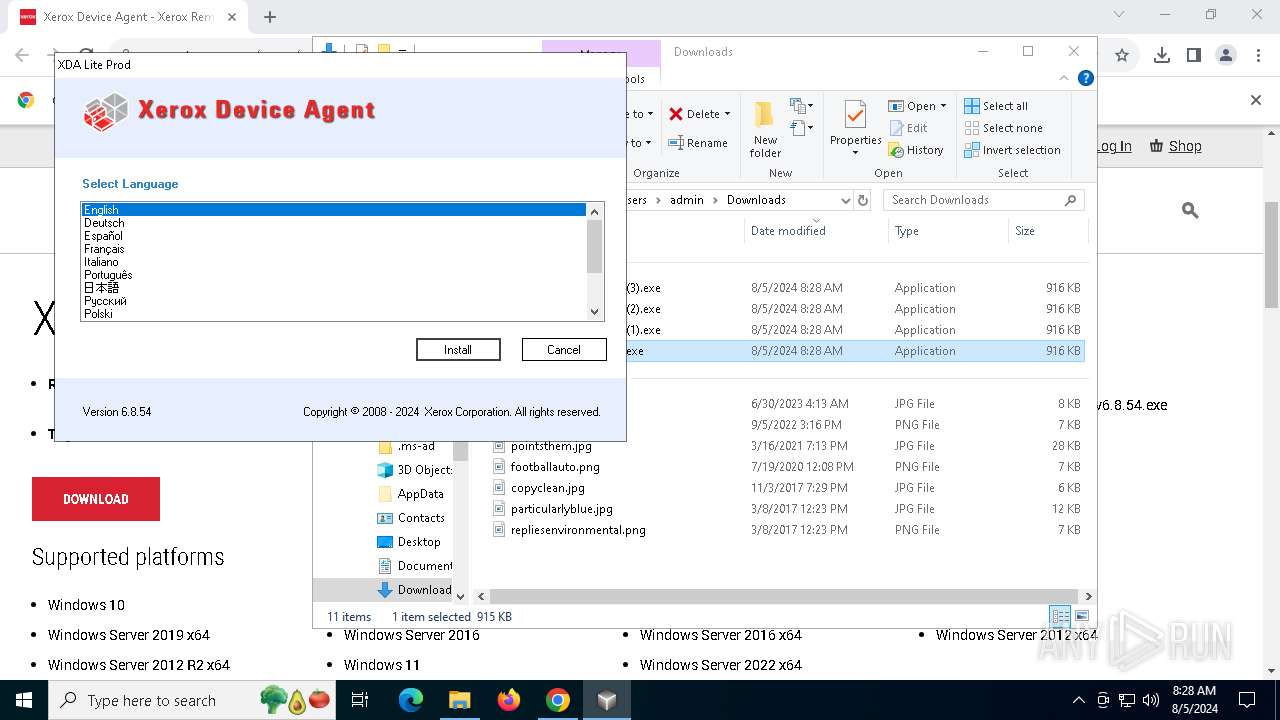This screenshot has height=720, width=1280.
Task: Open Chrome profile avatar icon
Action: (1226, 56)
